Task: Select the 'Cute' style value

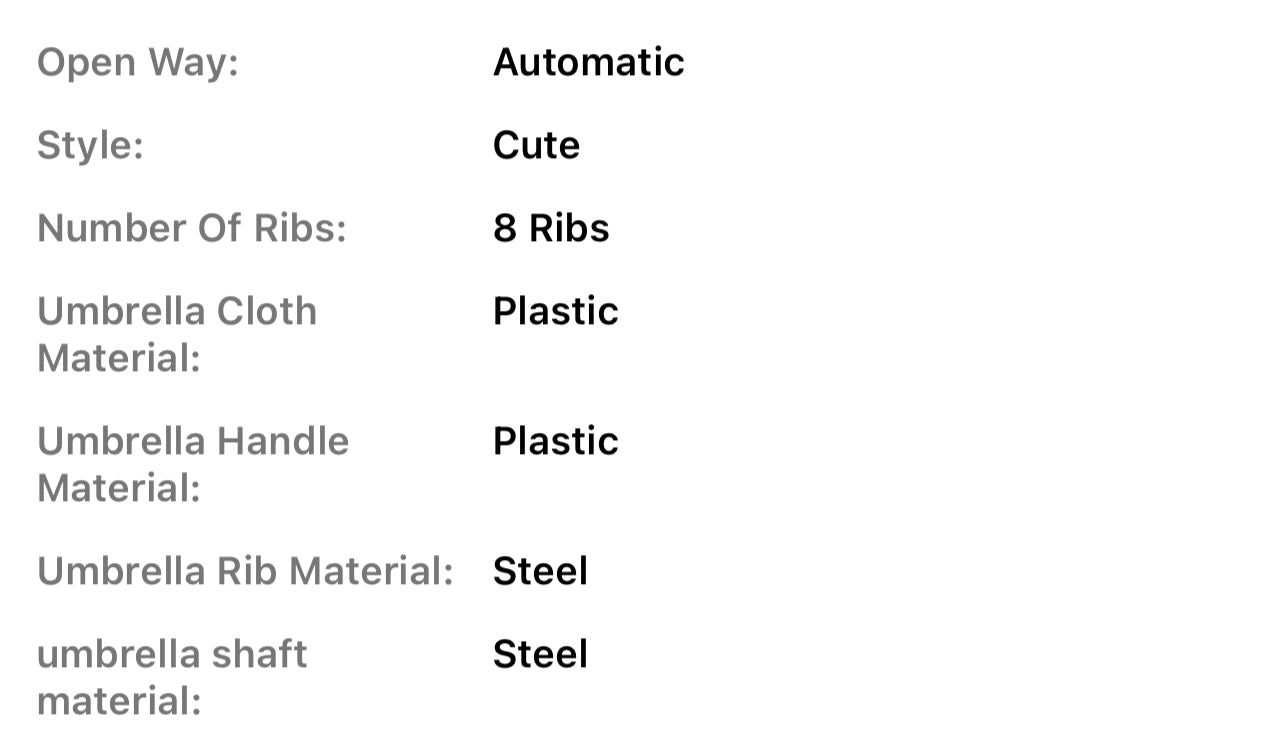Action: 536,146
